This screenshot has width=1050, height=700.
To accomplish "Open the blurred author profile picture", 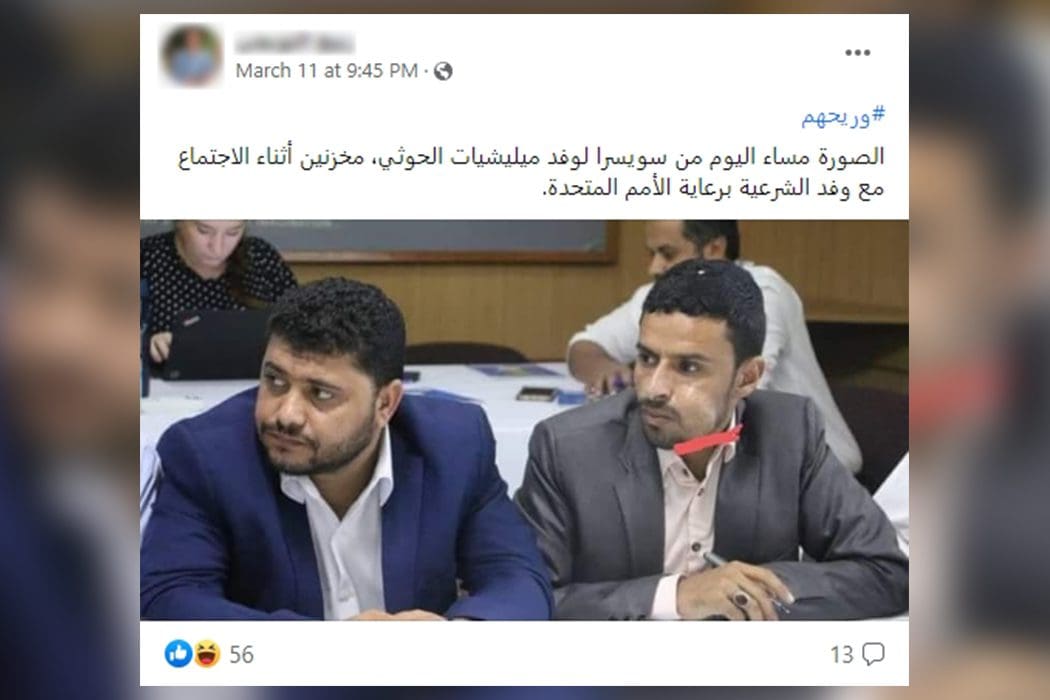I will click(192, 56).
